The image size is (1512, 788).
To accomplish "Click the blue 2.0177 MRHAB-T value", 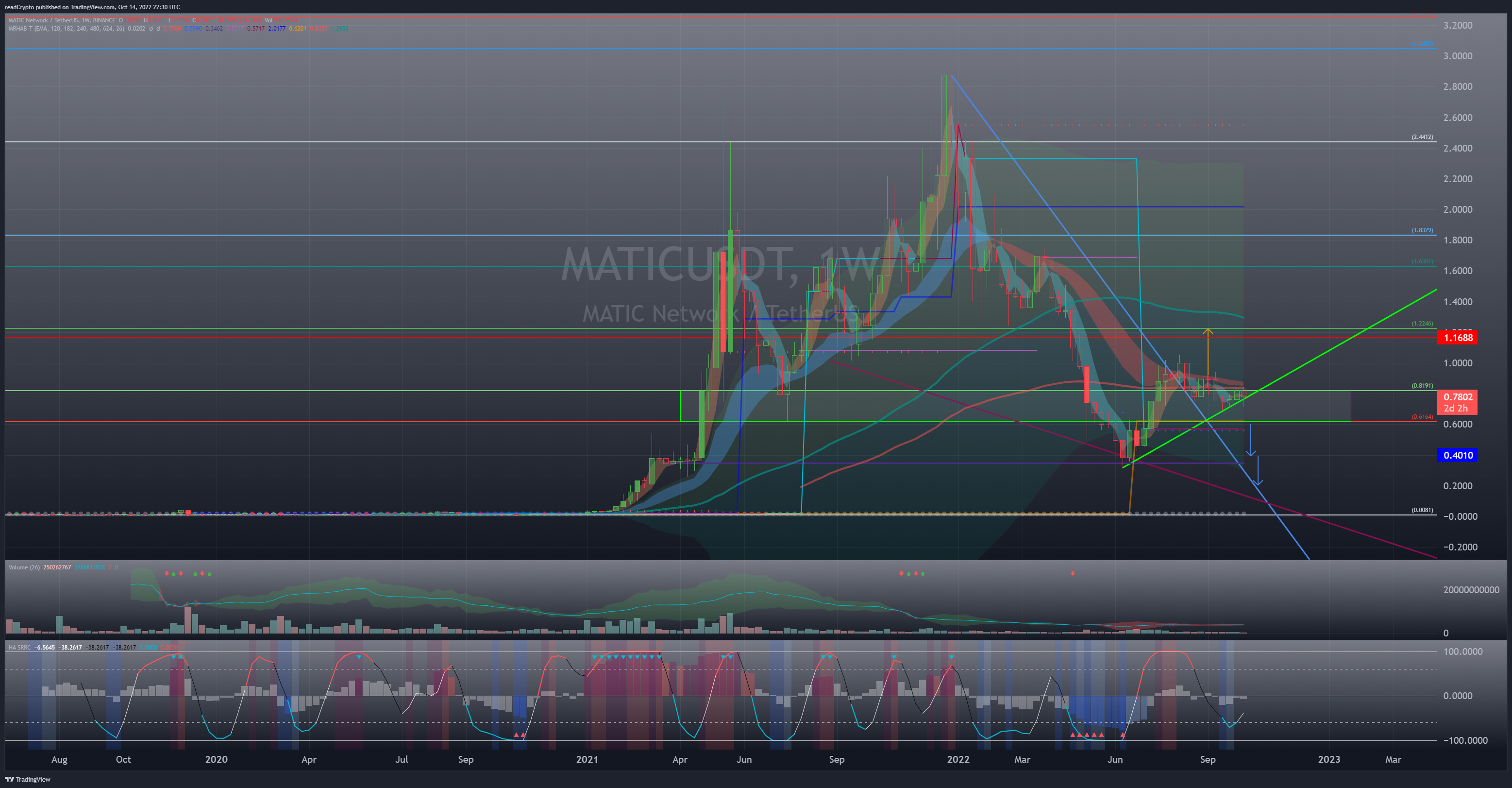I will coord(276,28).
